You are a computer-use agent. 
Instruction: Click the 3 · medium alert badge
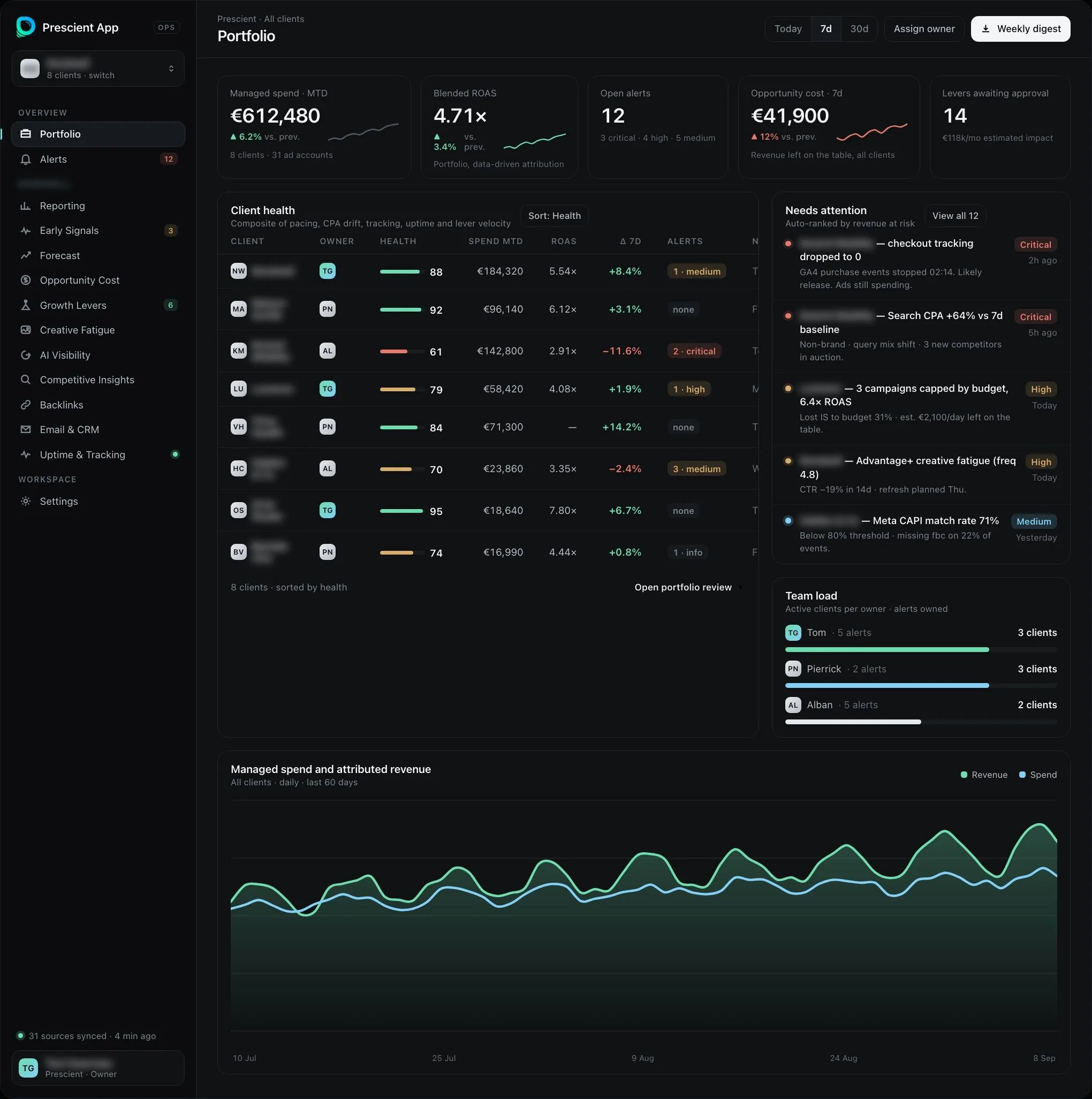click(696, 469)
